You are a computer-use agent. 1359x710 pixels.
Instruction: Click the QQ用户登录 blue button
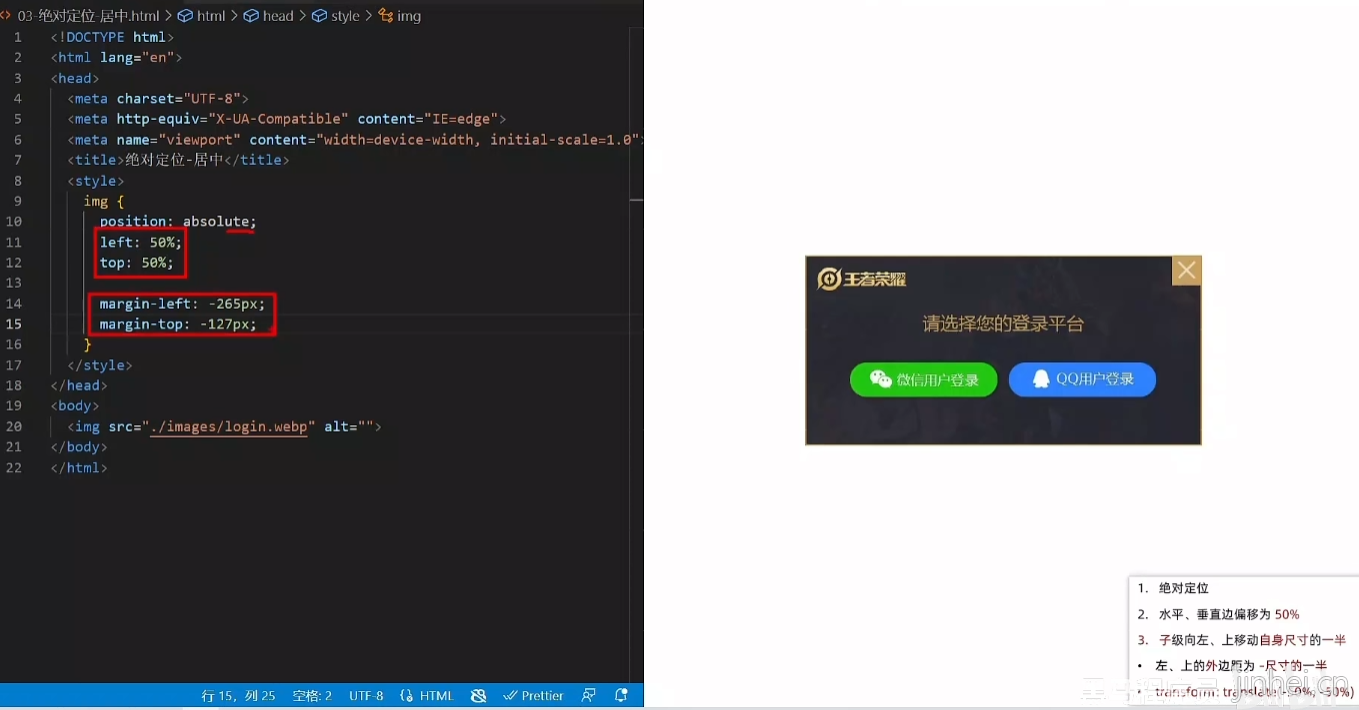click(x=1082, y=379)
